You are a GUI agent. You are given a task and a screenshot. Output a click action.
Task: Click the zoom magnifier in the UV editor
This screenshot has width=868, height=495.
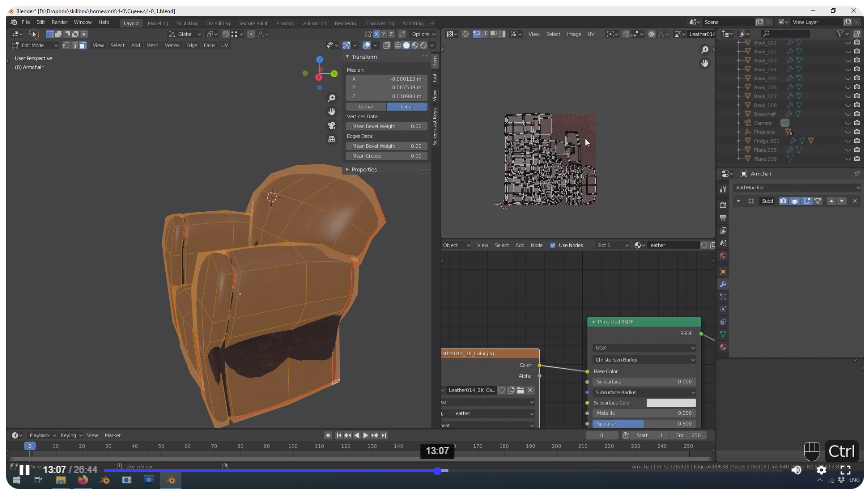(x=705, y=50)
